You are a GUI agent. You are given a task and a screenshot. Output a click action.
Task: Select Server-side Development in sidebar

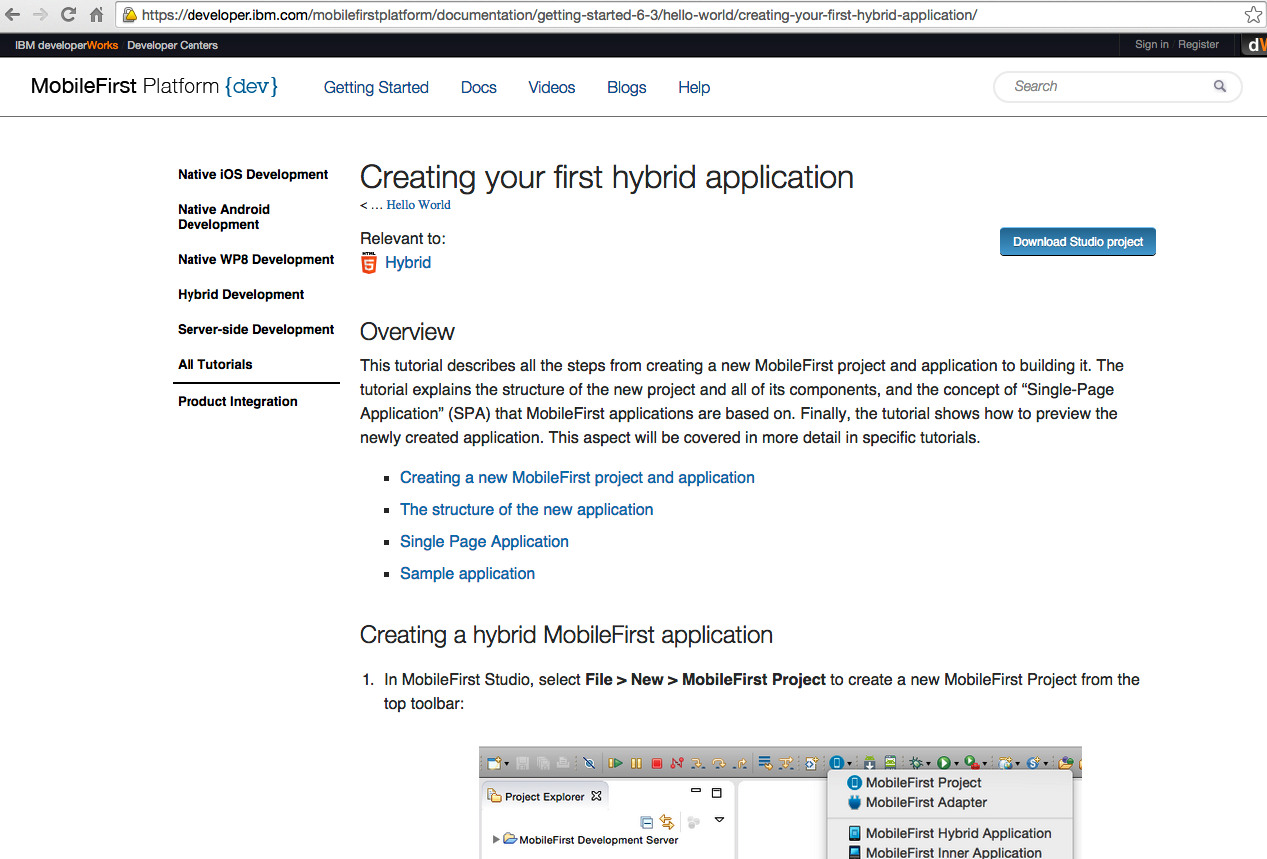256,329
